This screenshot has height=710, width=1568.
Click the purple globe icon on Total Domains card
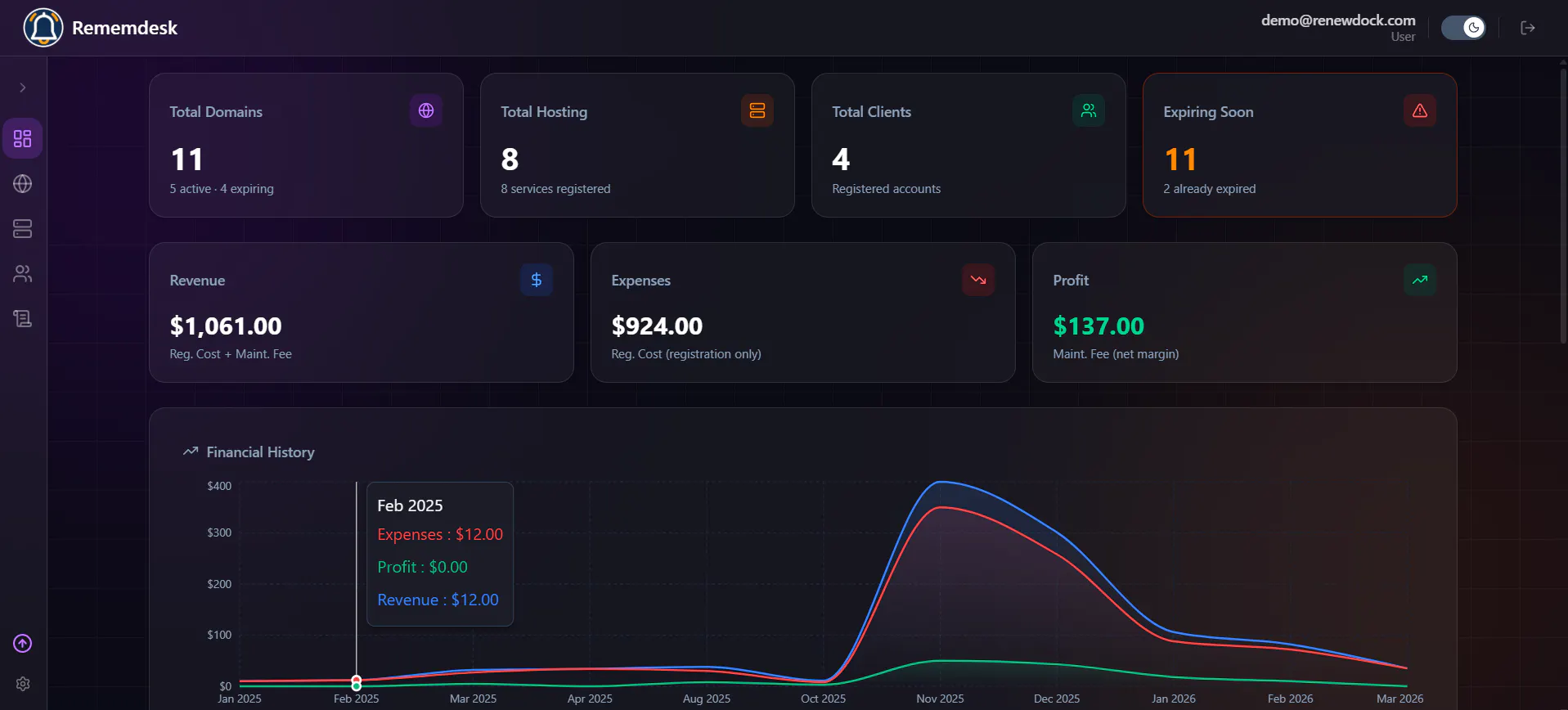click(426, 110)
